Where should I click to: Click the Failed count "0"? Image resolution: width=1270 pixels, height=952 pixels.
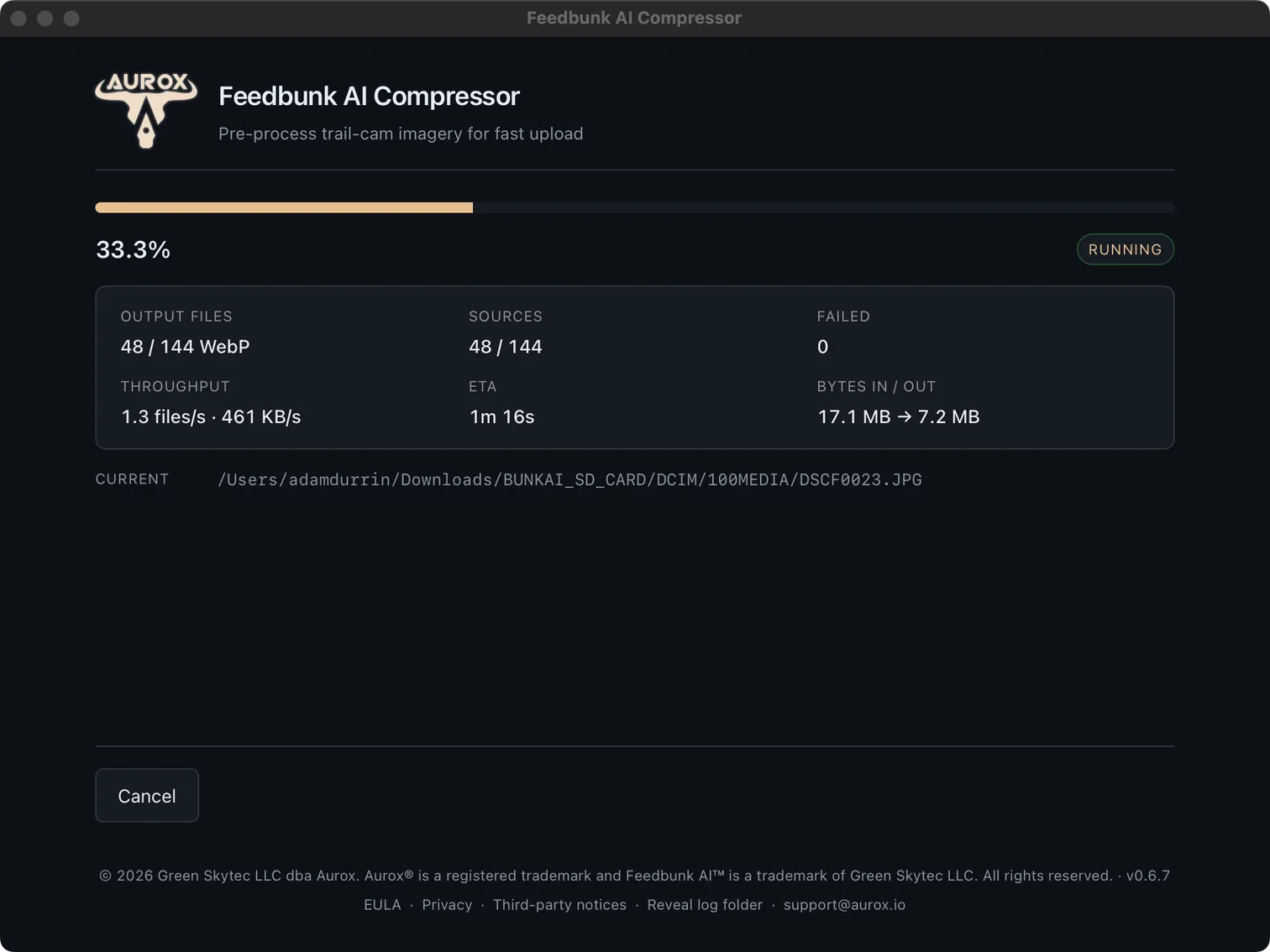click(823, 347)
